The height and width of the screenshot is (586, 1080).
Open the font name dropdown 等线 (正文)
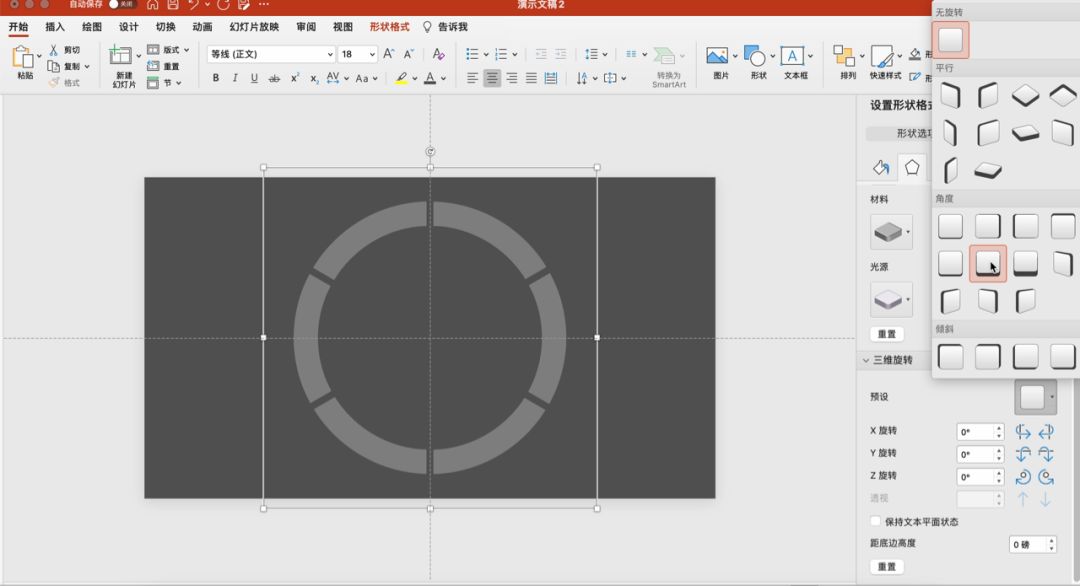[x=271, y=54]
